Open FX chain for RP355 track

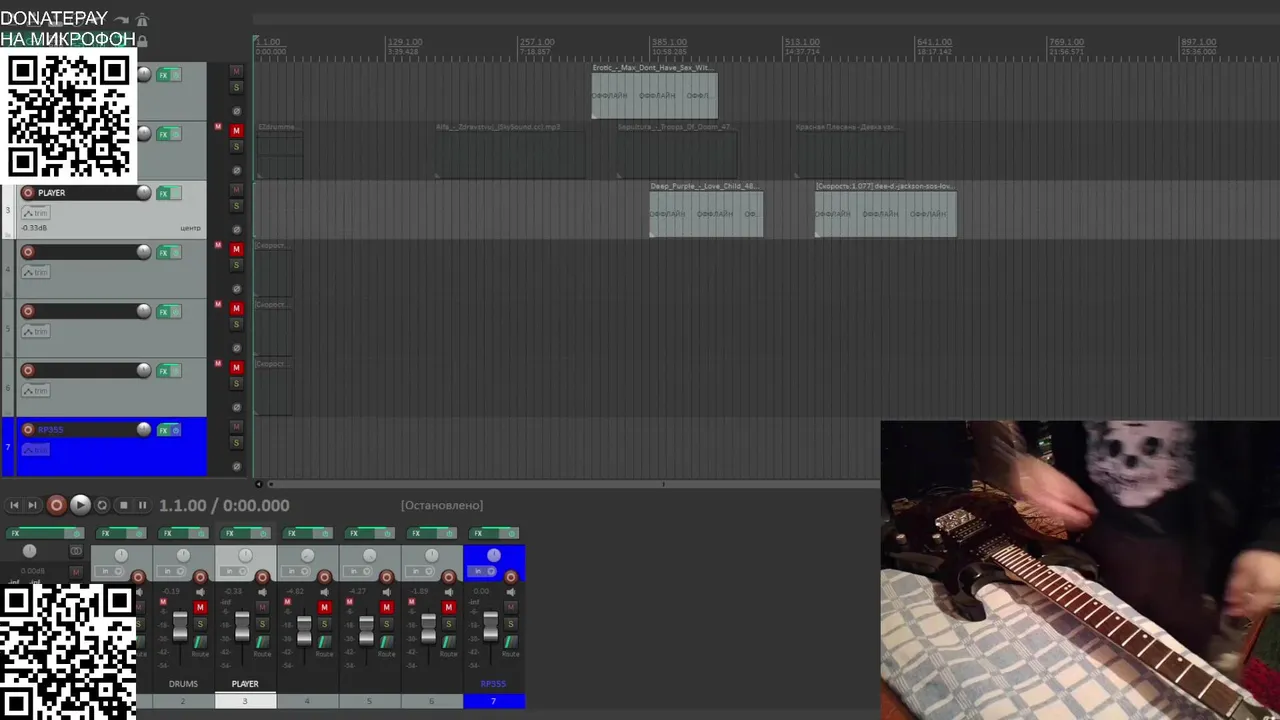(163, 430)
